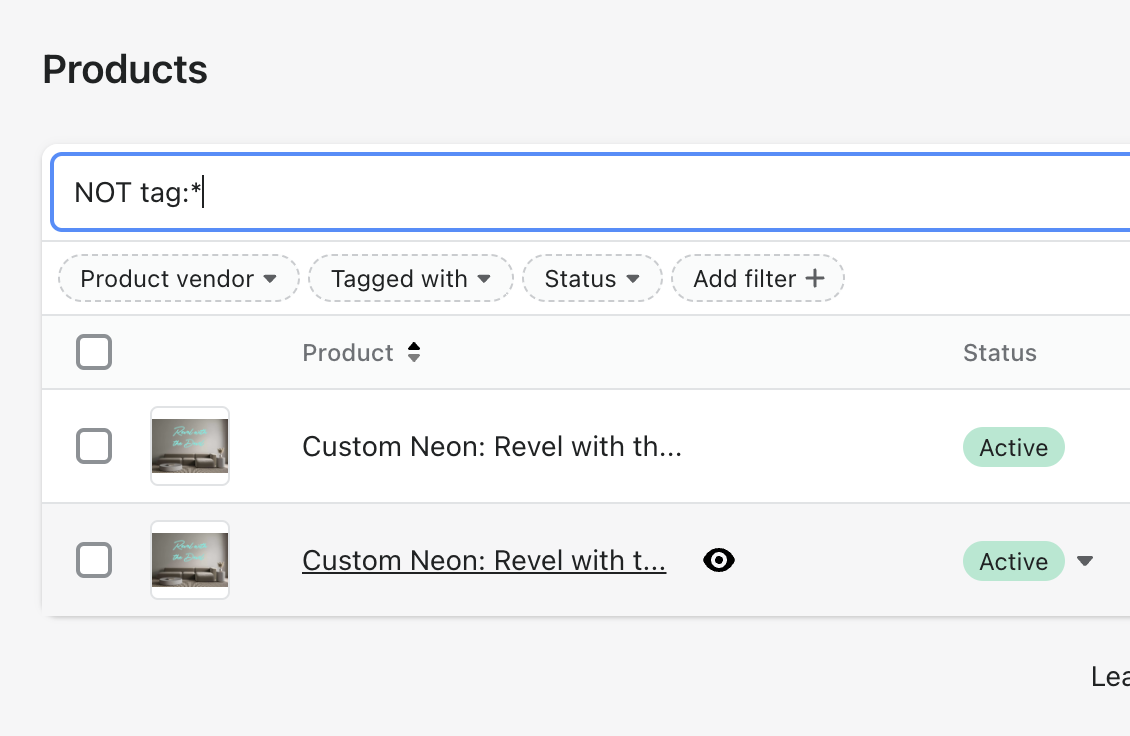Click the Product column header label

click(348, 353)
